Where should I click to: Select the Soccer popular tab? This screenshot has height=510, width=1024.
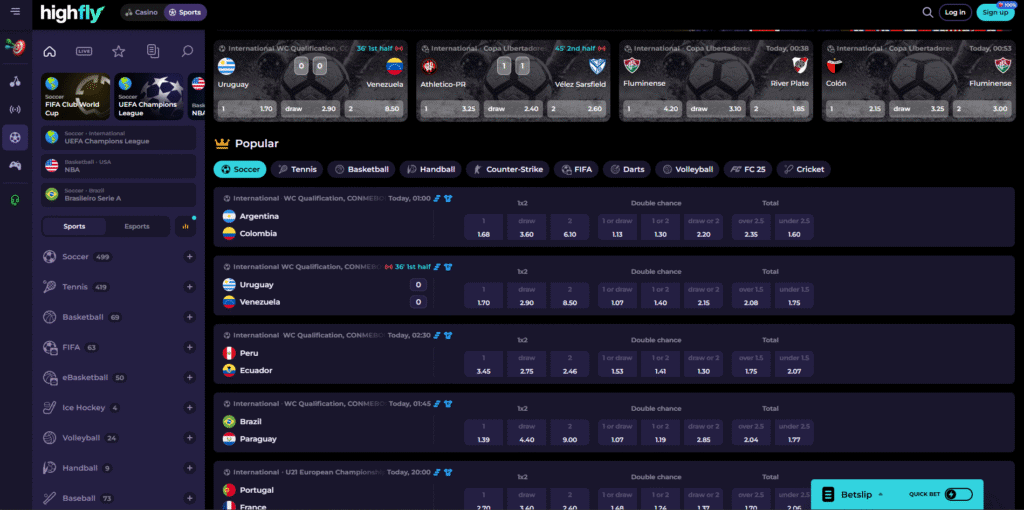240,169
